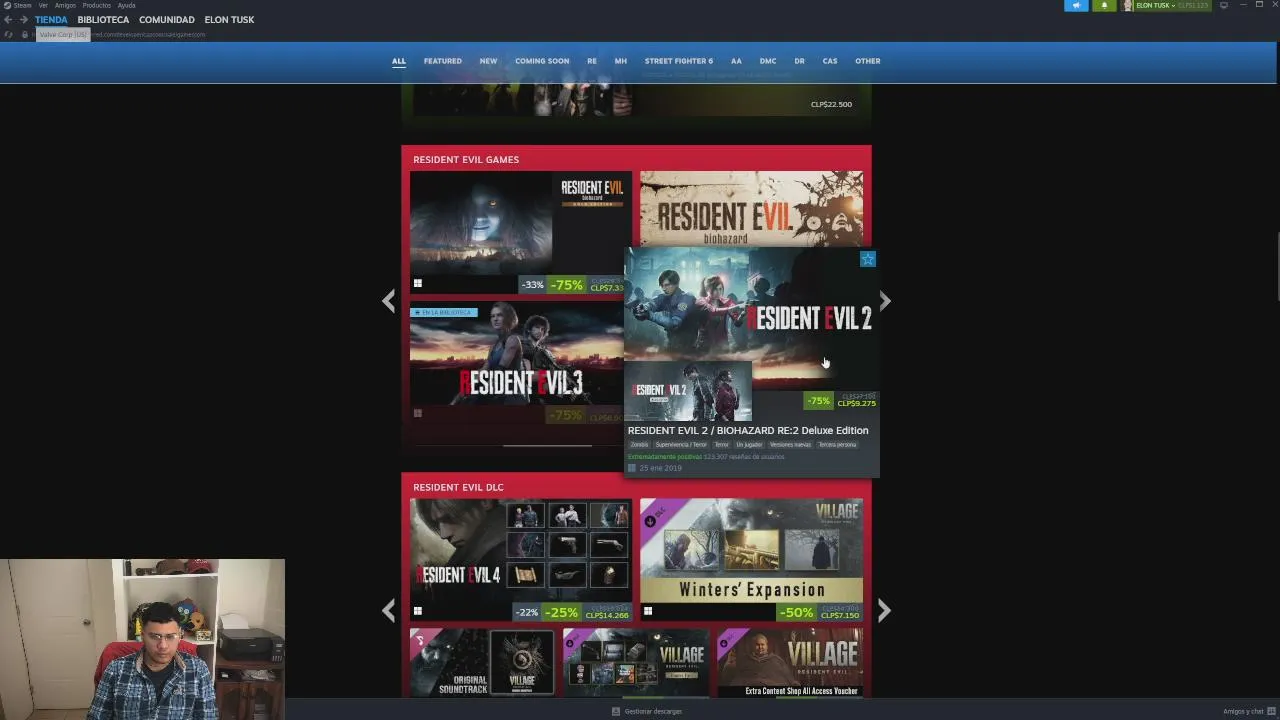The height and width of the screenshot is (720, 1280).
Task: Select the CAS filter tab
Action: [830, 61]
